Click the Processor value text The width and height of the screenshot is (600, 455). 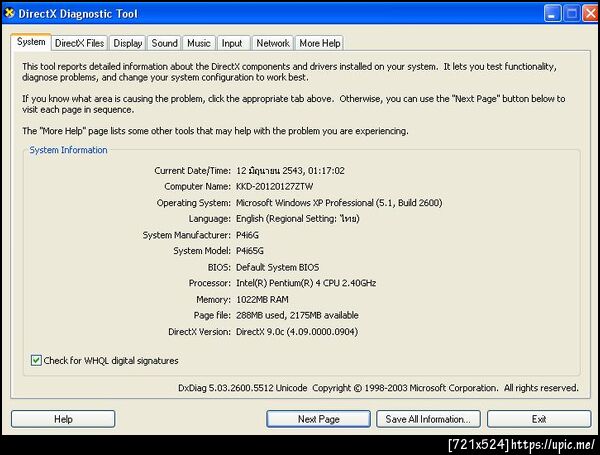tap(306, 283)
